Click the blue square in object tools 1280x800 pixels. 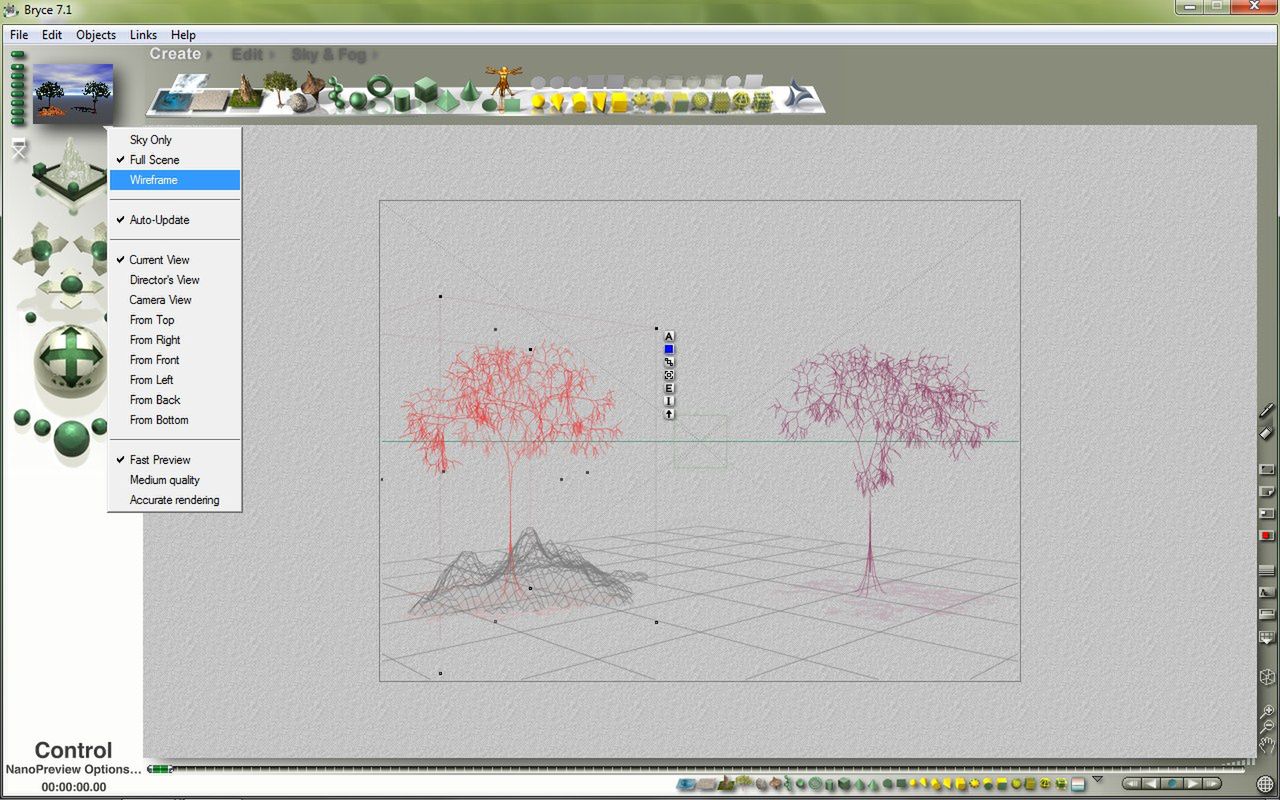[x=669, y=349]
